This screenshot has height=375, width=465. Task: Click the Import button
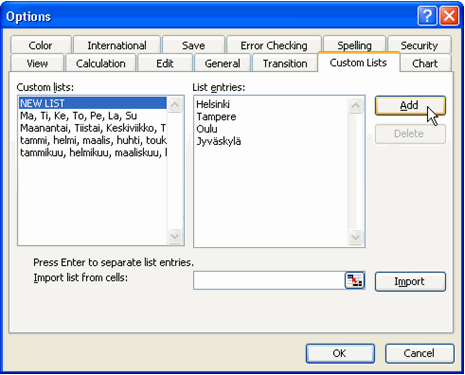(410, 281)
